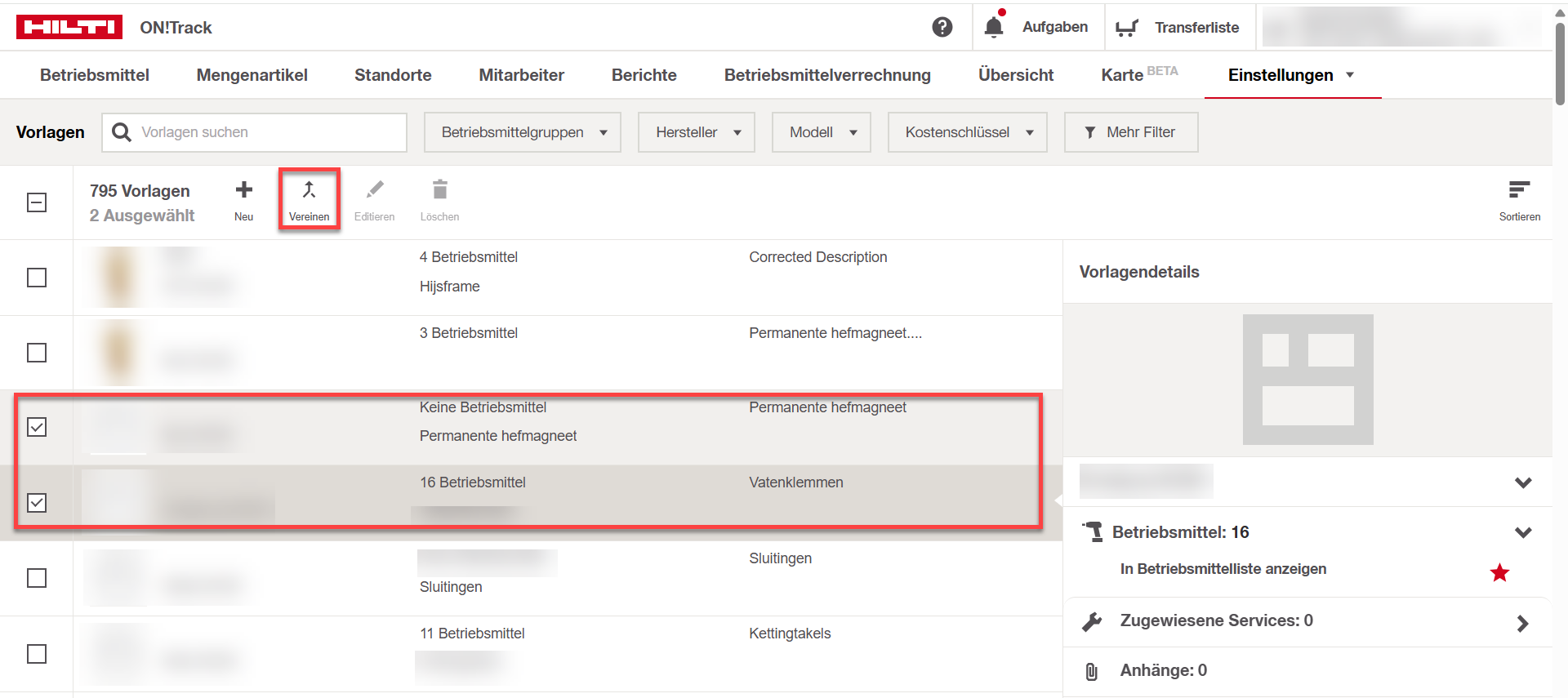
Task: Collapse the Betriebsmittel: 16 section
Action: coord(1522,532)
